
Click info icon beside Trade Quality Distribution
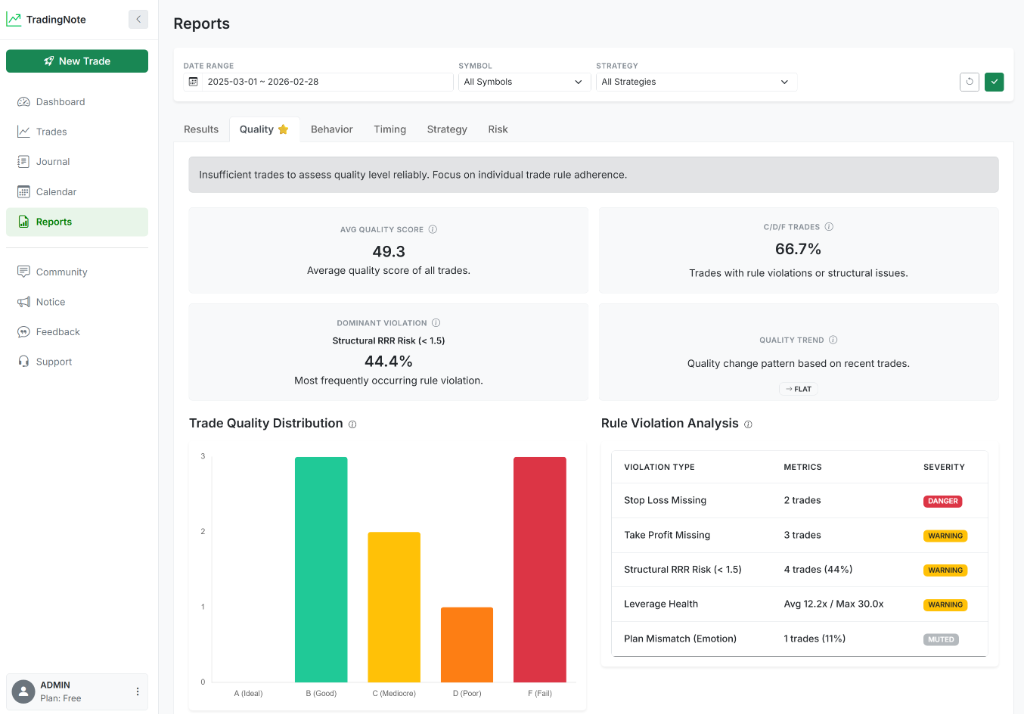coord(352,425)
